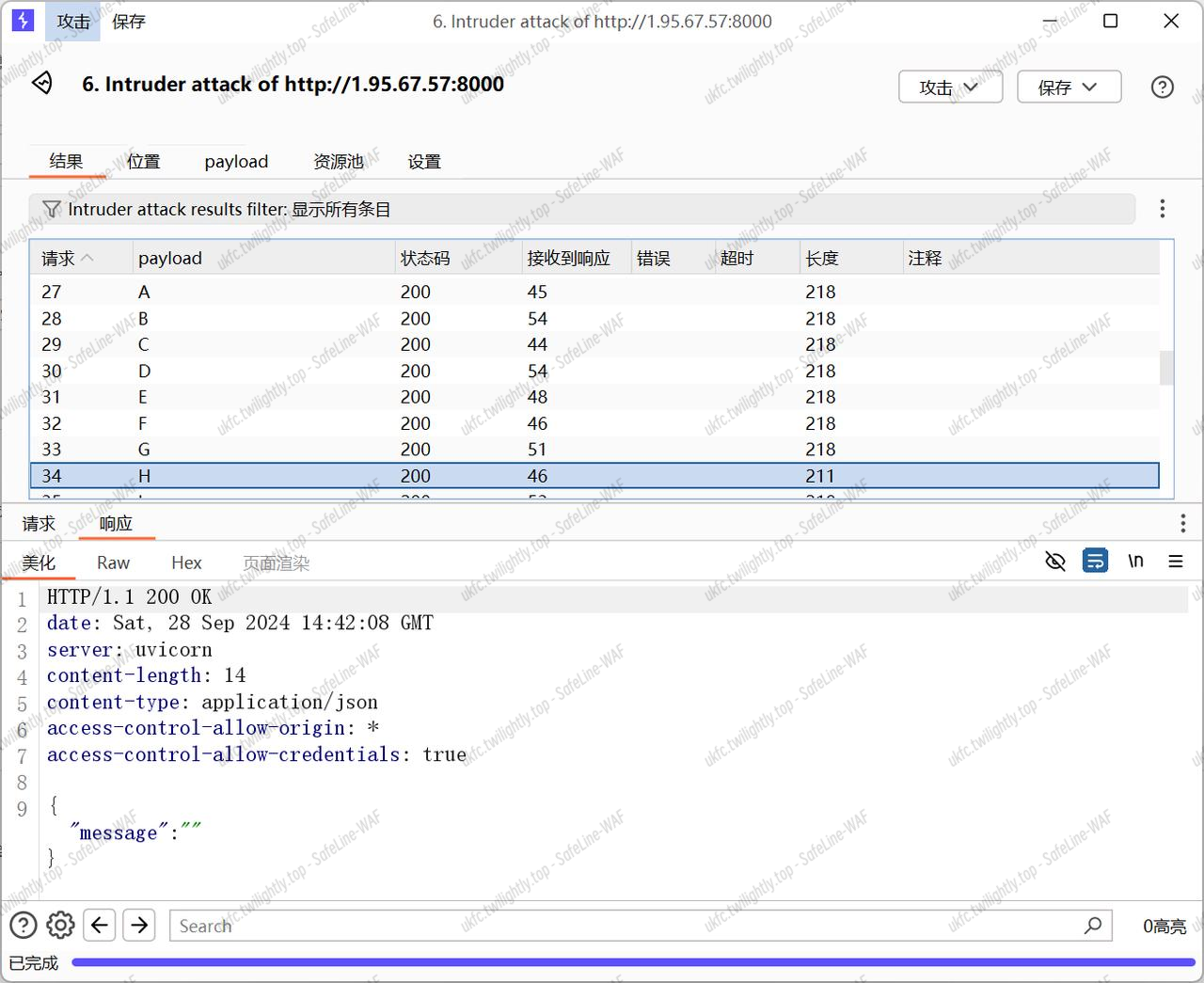Open settings gear in bottom bar
This screenshot has height=983, width=1204.
(x=60, y=926)
